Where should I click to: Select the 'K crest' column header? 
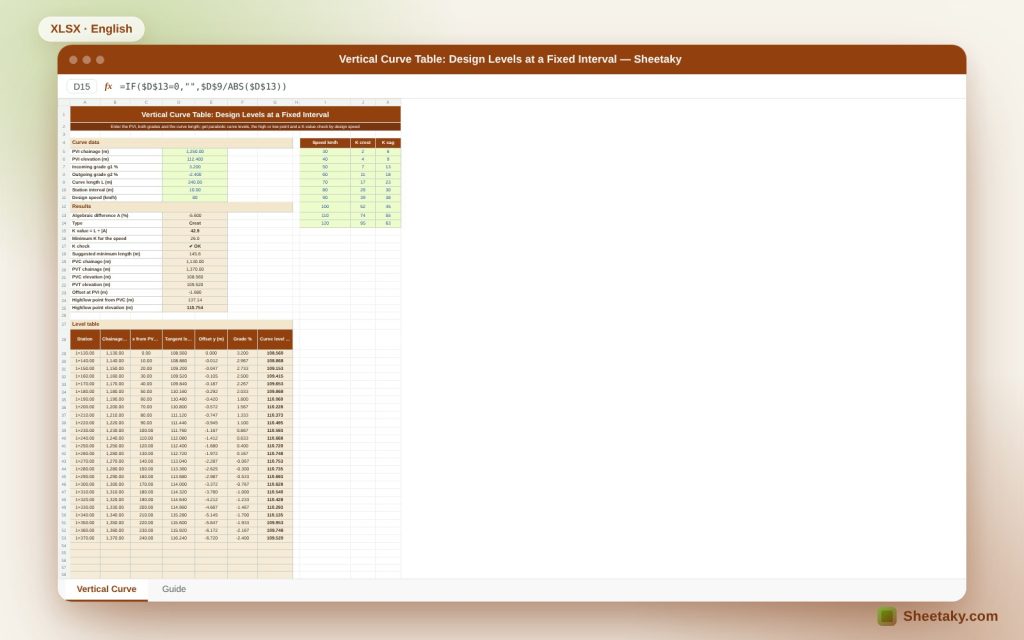click(x=362, y=142)
